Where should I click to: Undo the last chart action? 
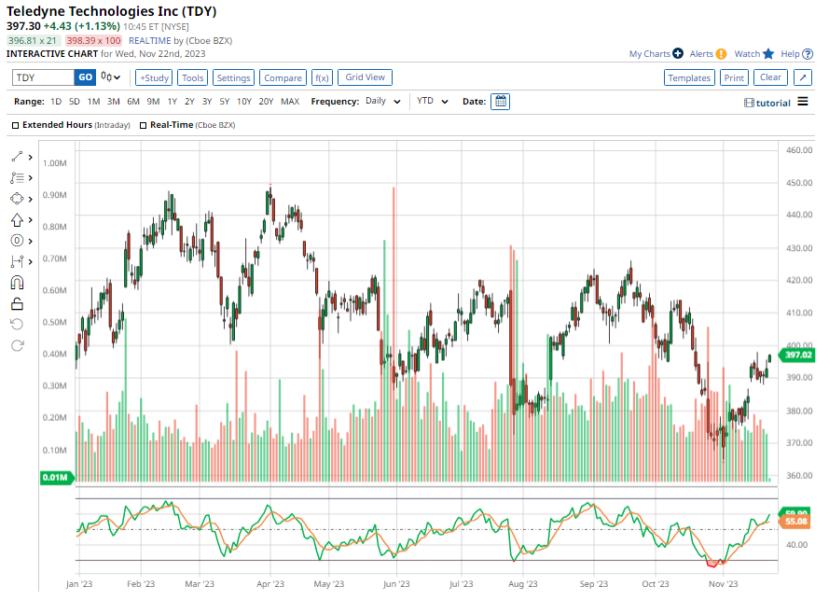click(17, 324)
